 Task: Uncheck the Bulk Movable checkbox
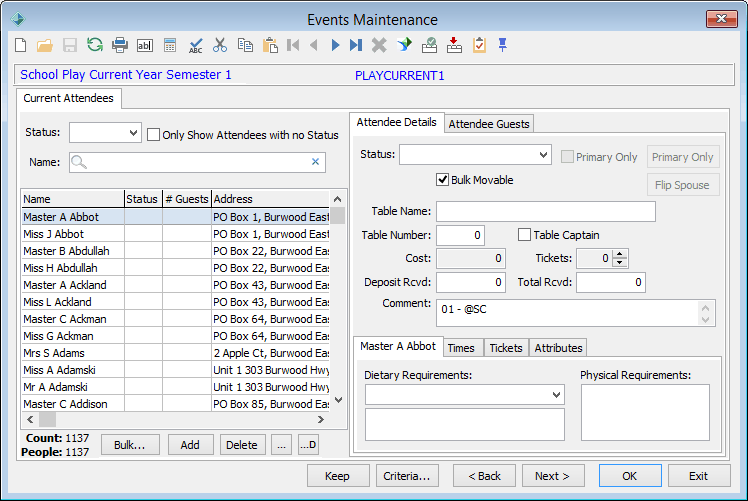[442, 180]
